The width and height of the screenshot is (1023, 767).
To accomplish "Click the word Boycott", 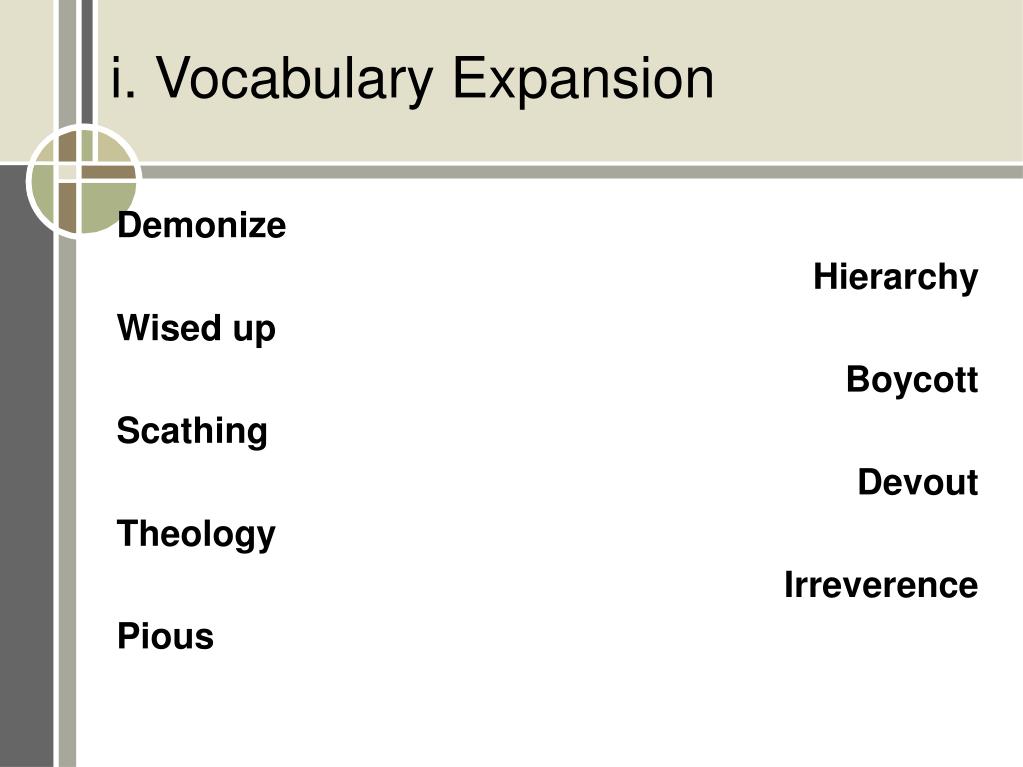I will point(911,380).
